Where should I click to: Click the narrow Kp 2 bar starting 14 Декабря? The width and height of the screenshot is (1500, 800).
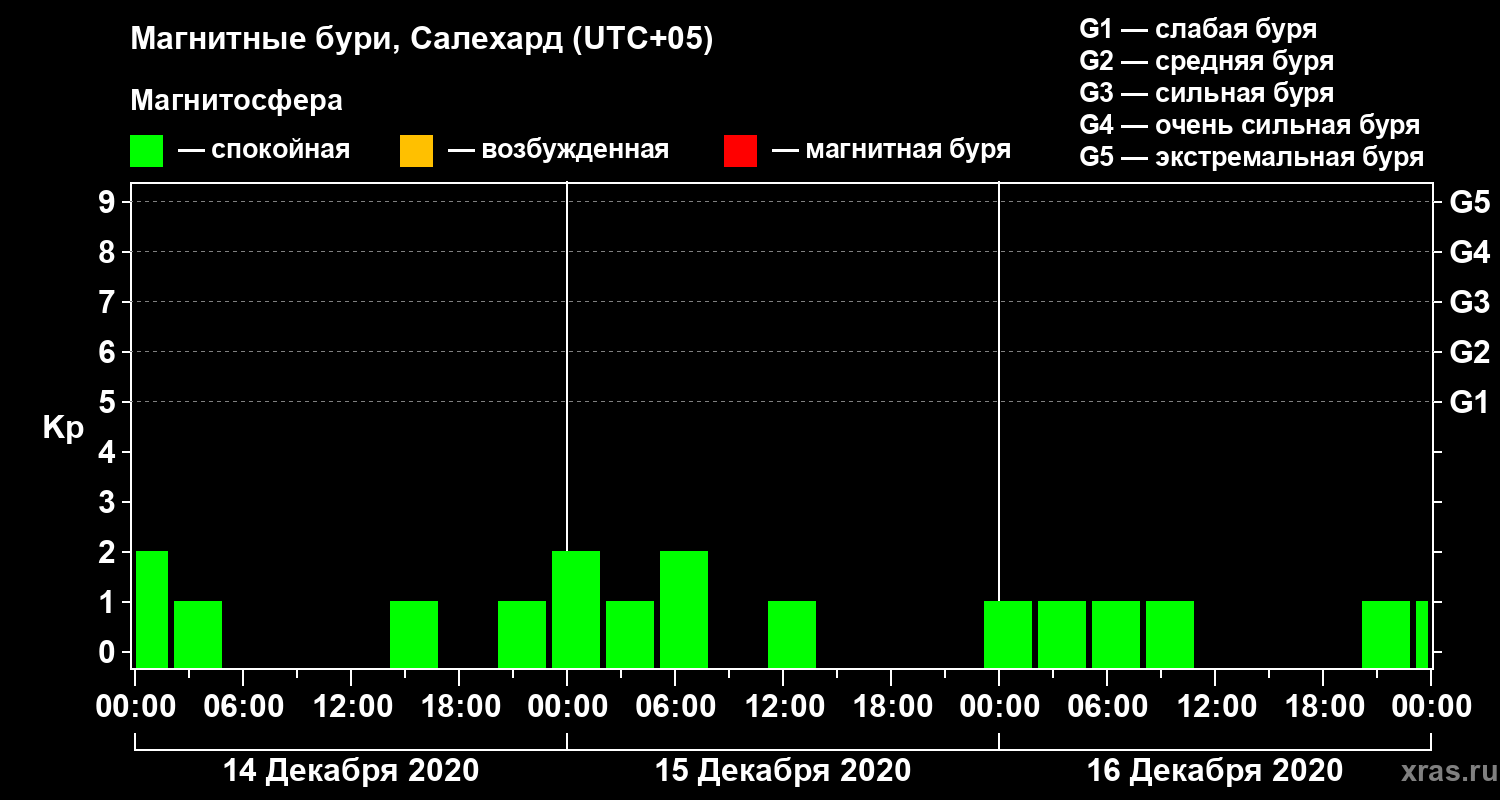pyautogui.click(x=152, y=609)
